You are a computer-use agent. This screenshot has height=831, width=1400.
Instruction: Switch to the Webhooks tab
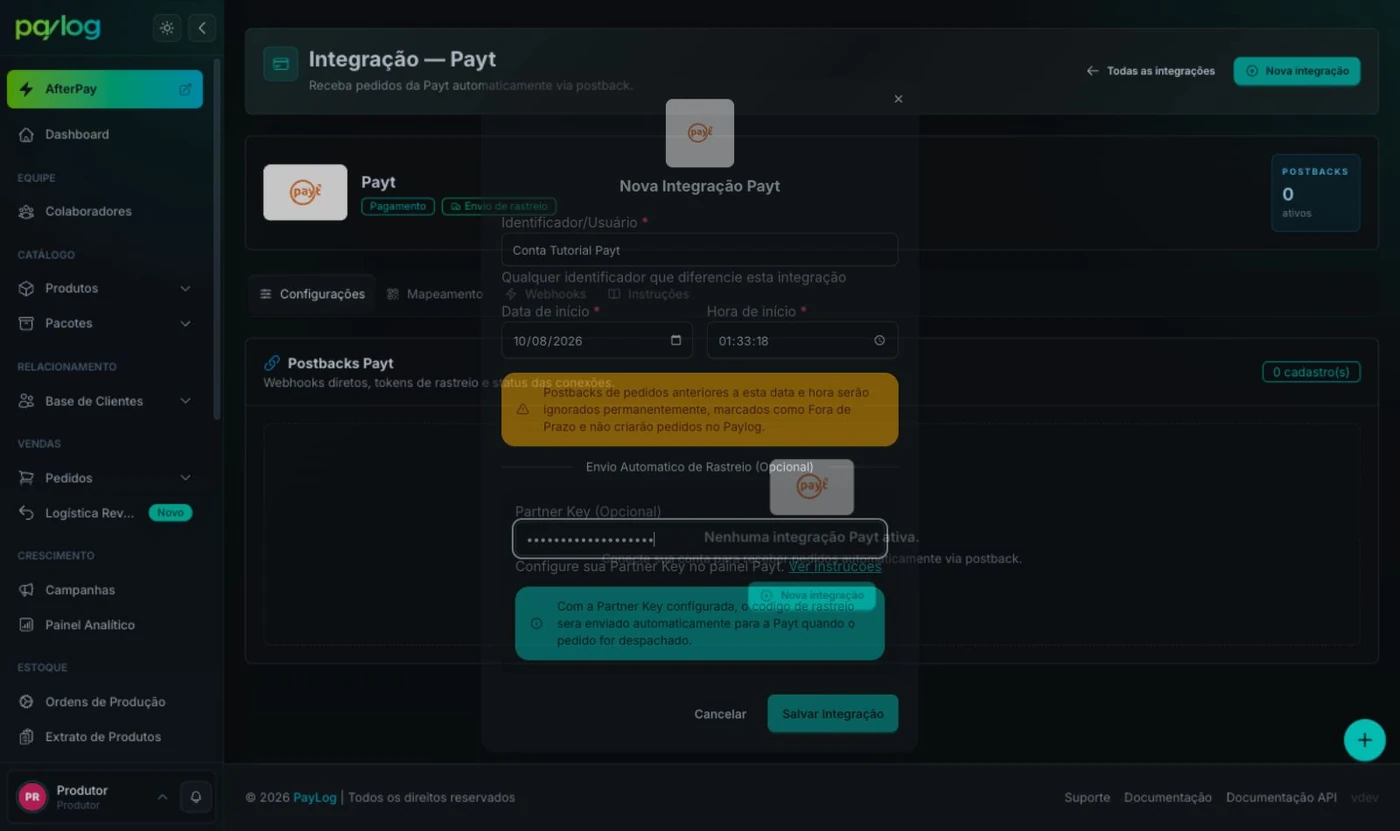[546, 294]
